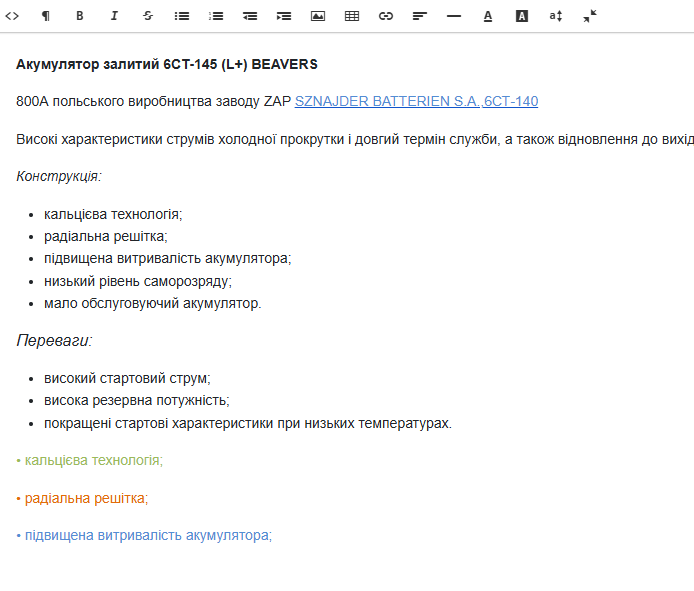Open the text background color picker
This screenshot has width=694, height=591.
pyautogui.click(x=522, y=16)
